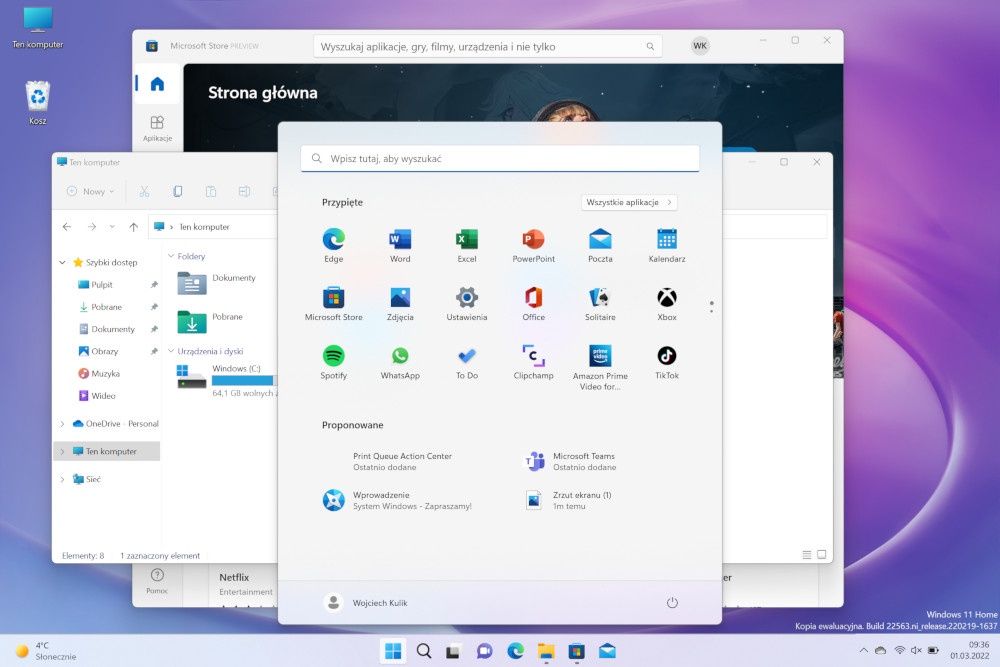Screen dimensions: 1000x667
Task: Launch Word from the Start menu
Action: tap(400, 245)
